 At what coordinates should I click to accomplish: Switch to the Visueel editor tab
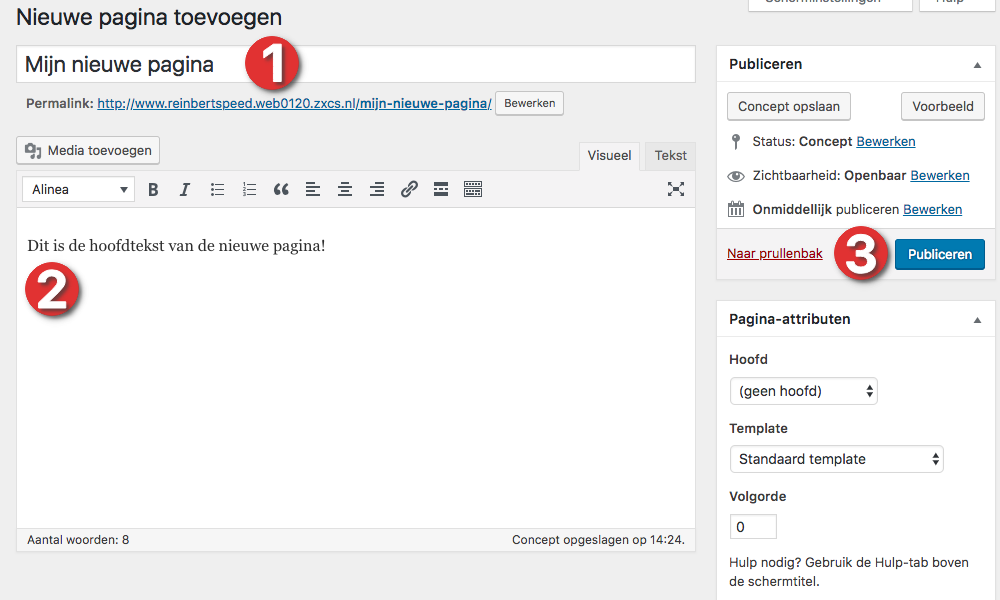pyautogui.click(x=609, y=156)
